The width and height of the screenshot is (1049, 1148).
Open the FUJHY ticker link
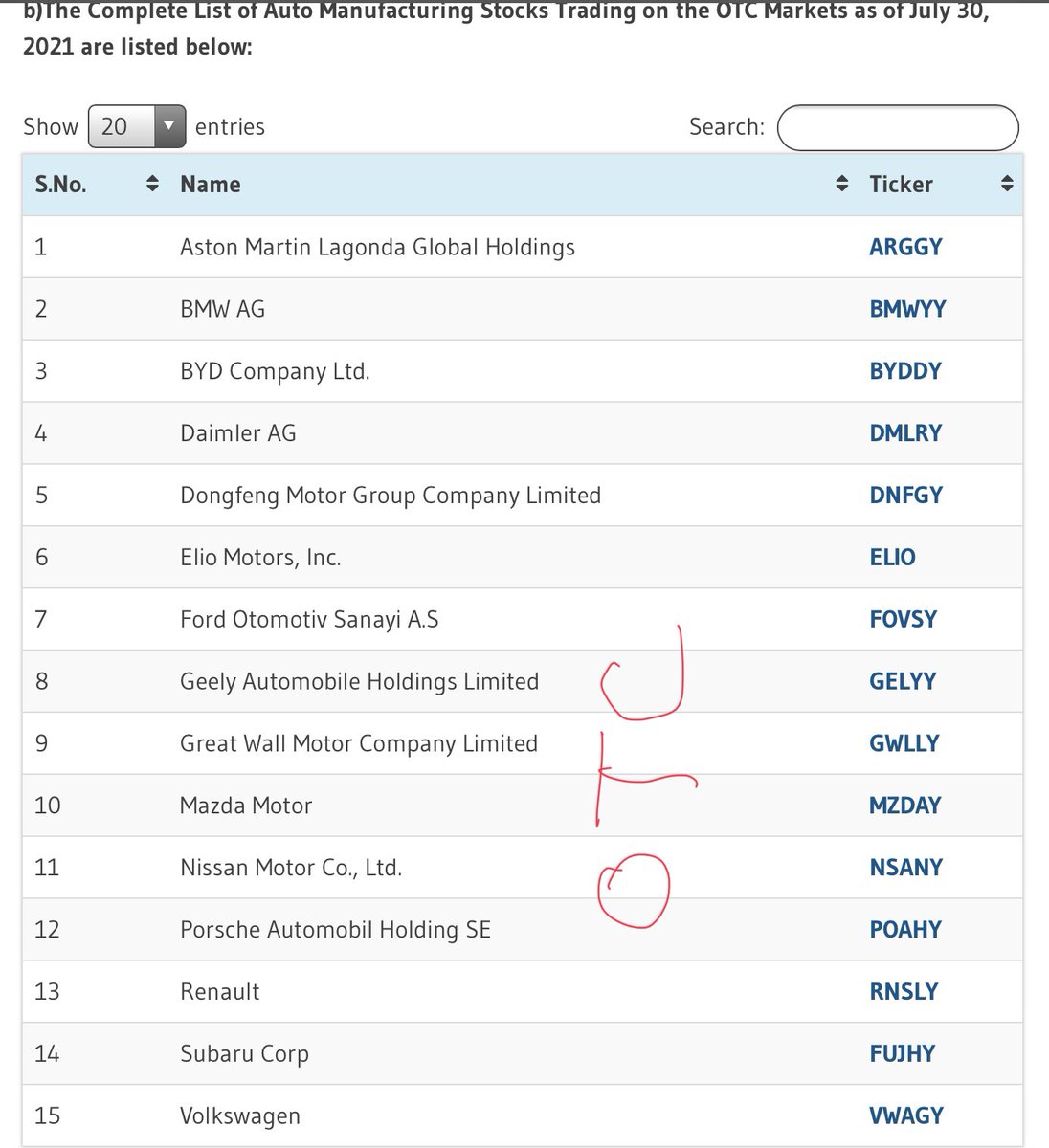[903, 1054]
